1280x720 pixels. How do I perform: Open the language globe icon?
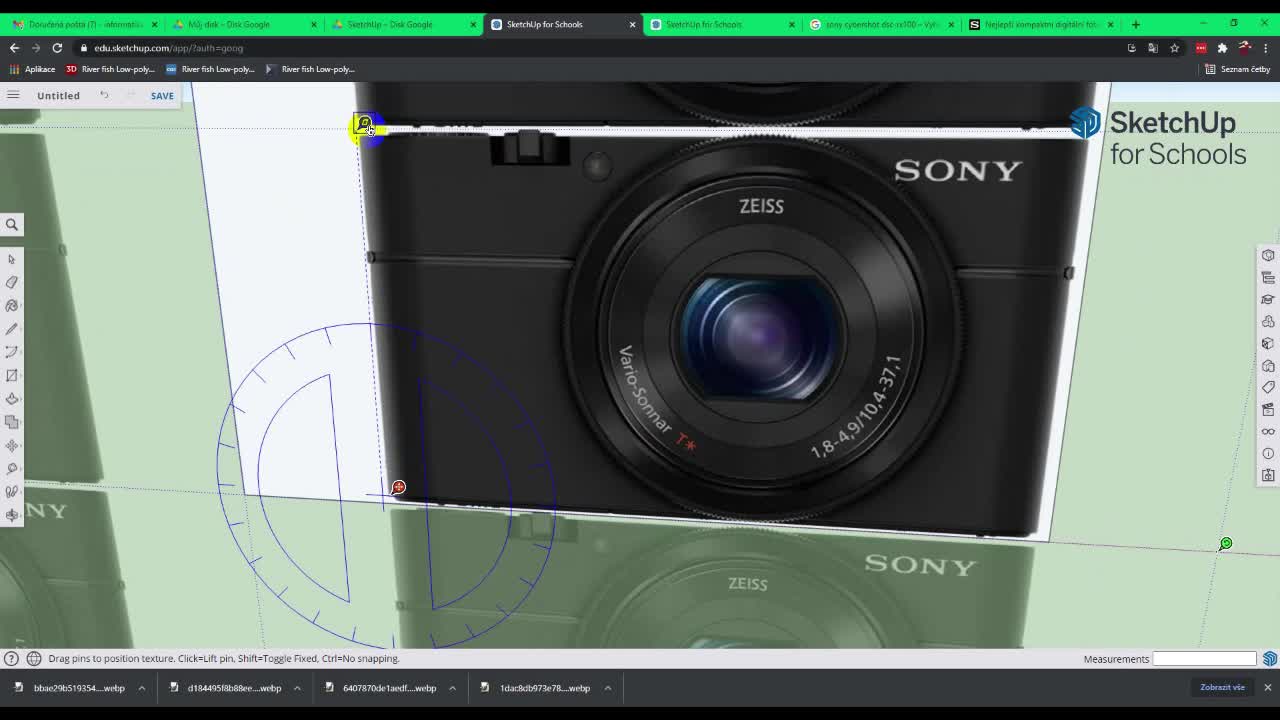(33, 658)
